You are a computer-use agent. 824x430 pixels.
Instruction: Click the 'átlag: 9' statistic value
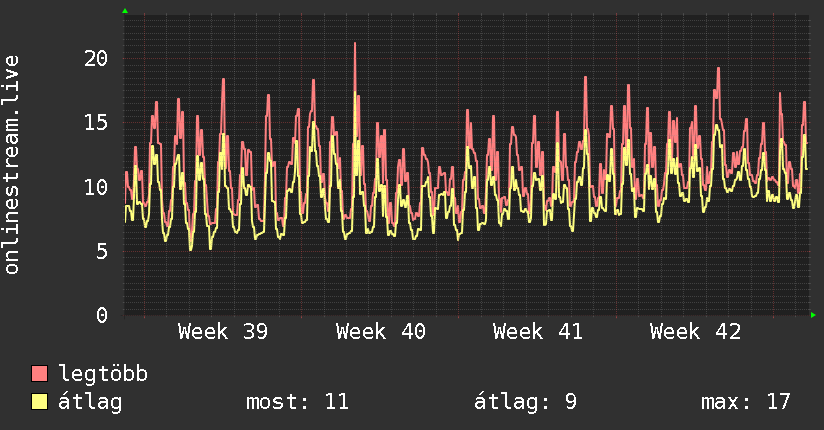(x=526, y=402)
